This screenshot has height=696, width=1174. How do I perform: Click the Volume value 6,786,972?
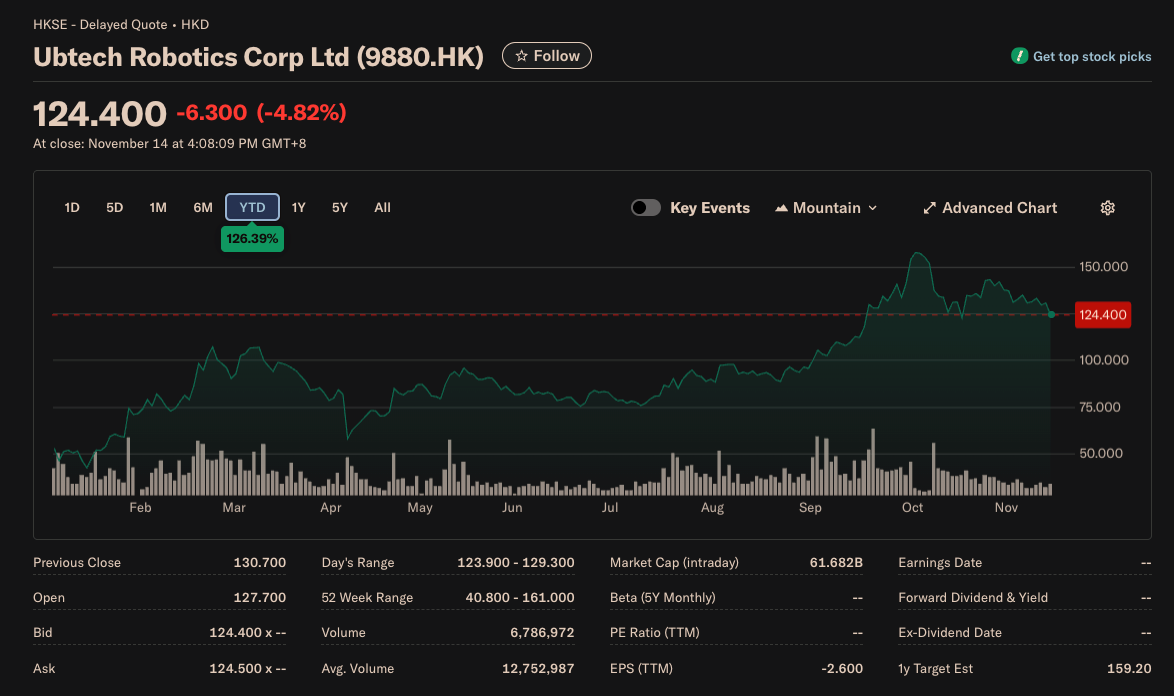pyautogui.click(x=542, y=633)
